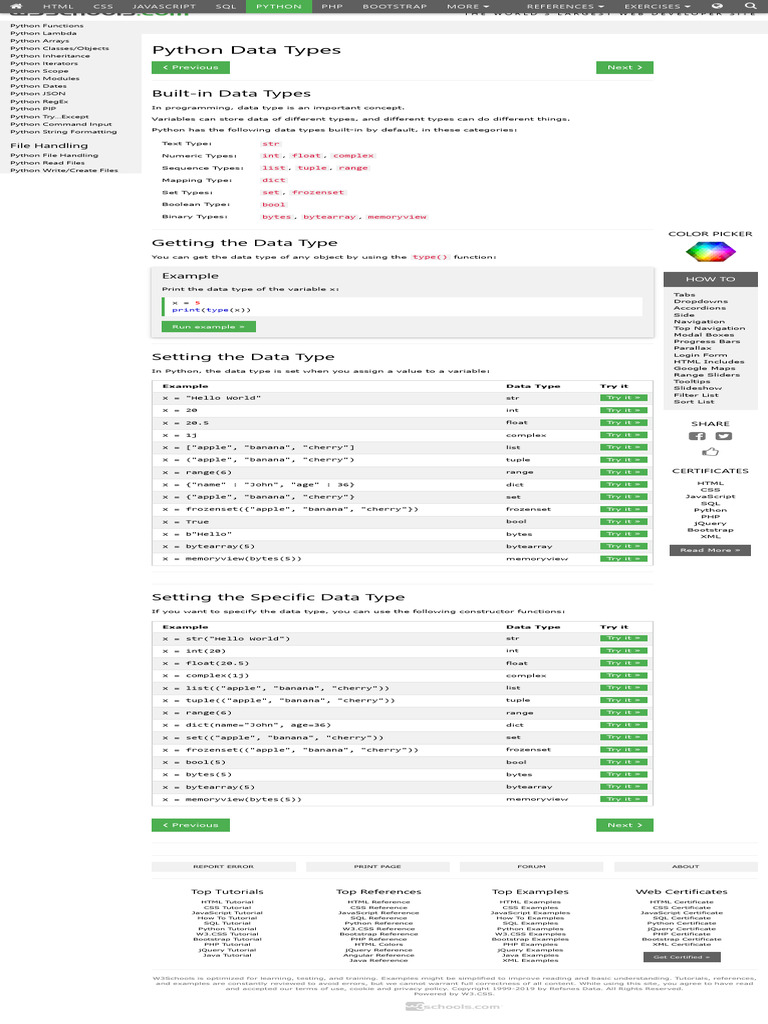Viewport: 768px width, 1024px height.
Task: Open Tabs in How To list
Action: click(684, 295)
